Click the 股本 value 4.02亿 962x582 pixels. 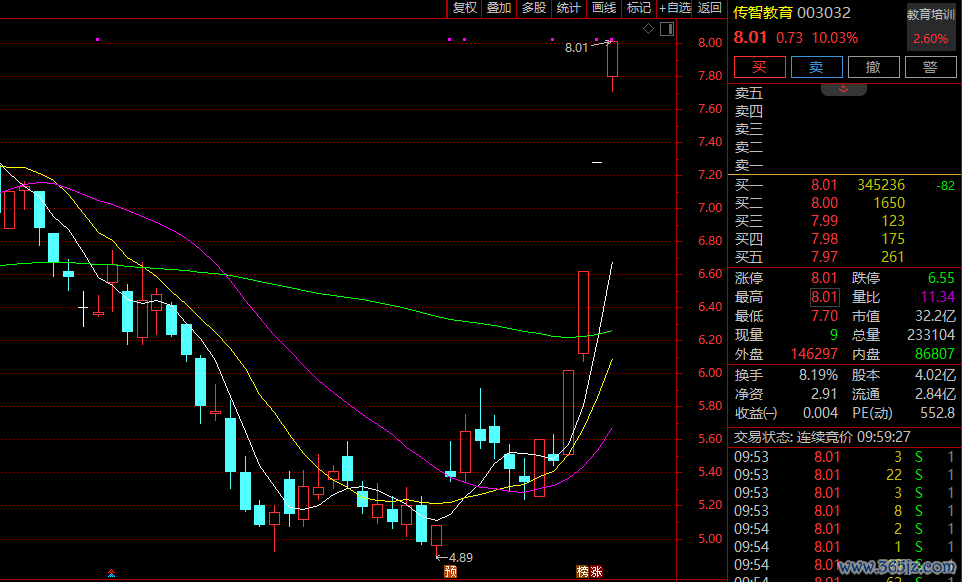click(x=935, y=375)
